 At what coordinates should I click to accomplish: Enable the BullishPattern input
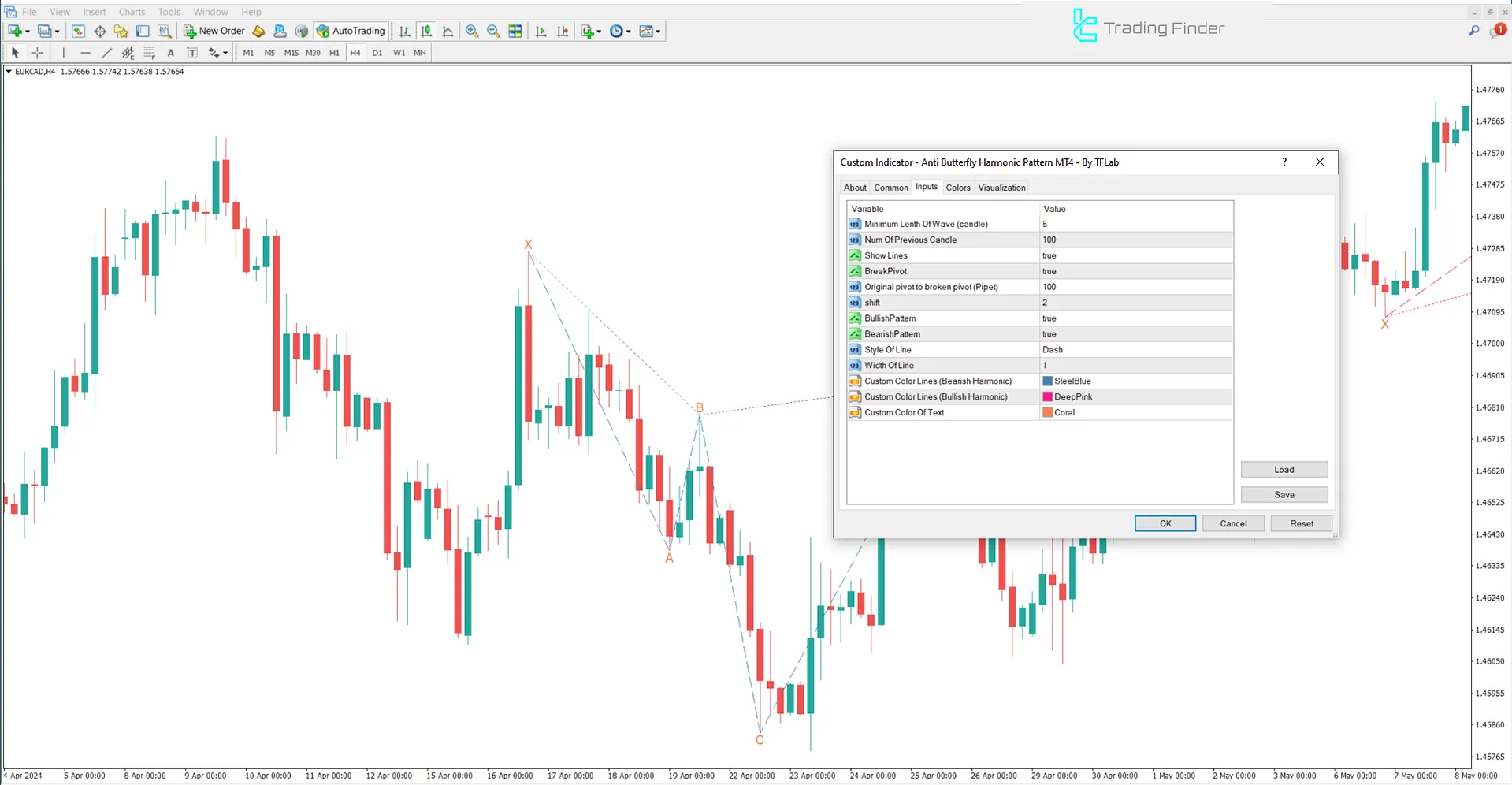tap(1135, 318)
